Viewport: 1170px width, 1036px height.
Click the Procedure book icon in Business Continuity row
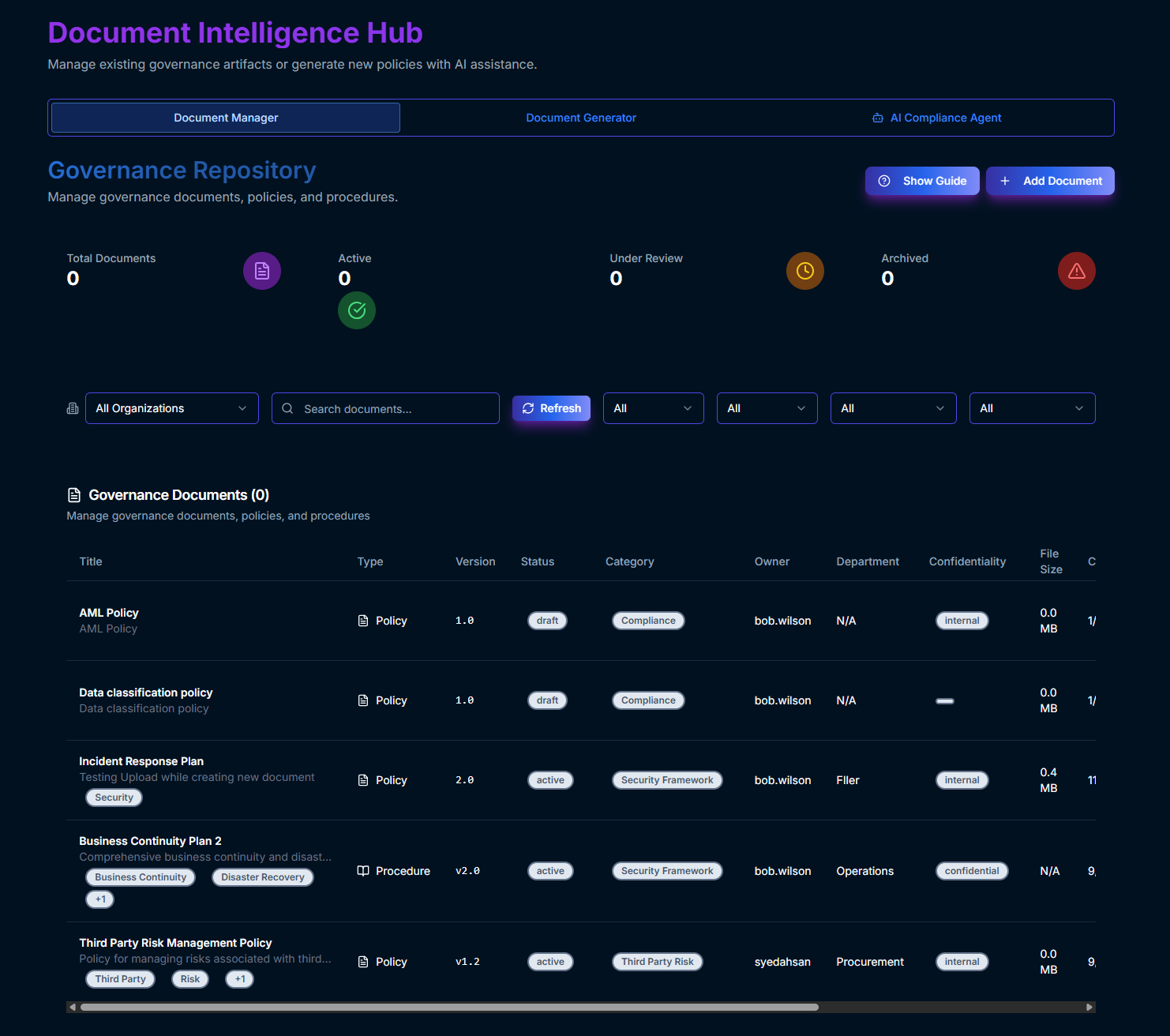[363, 871]
